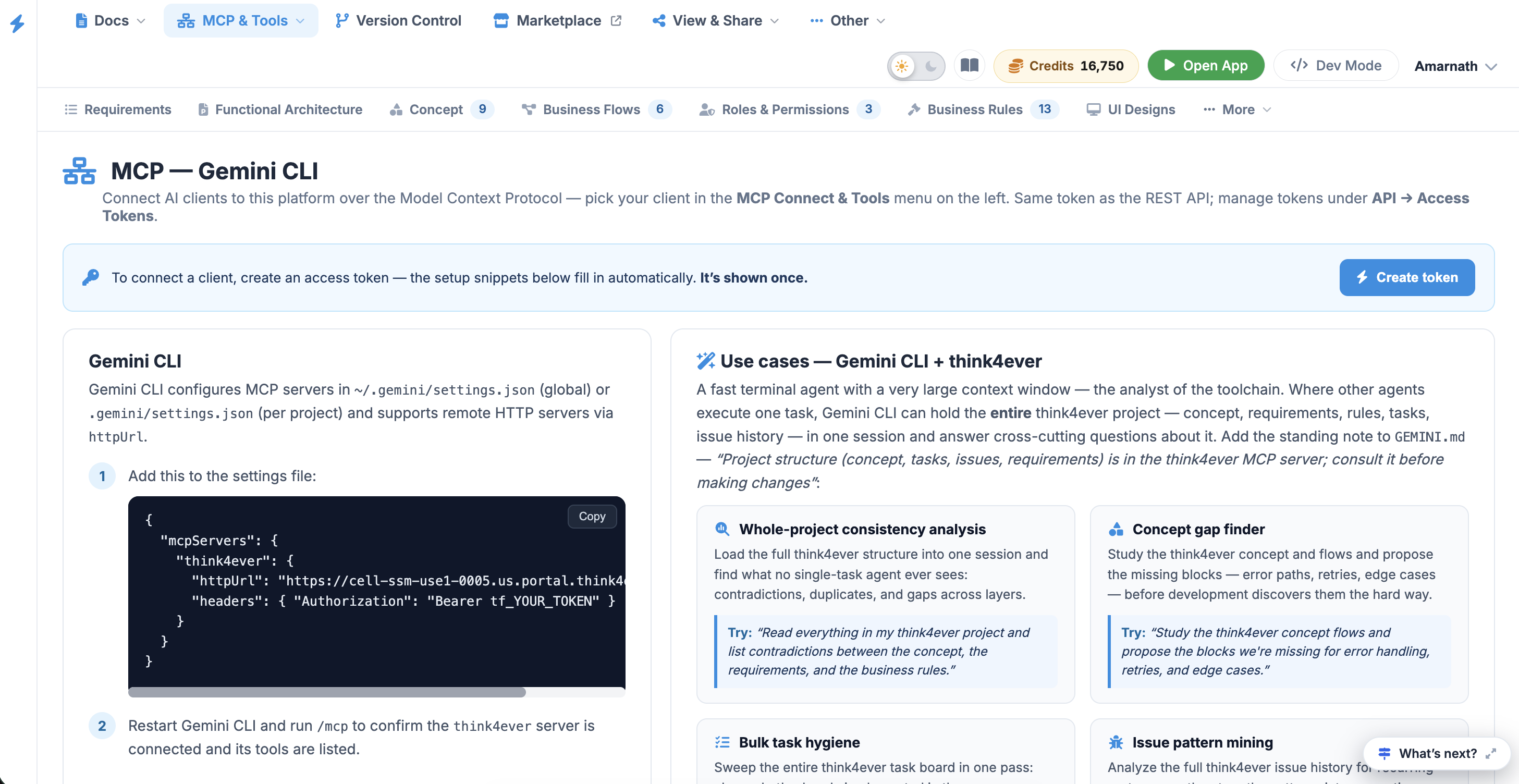Open the What's next? panel

point(1437,753)
